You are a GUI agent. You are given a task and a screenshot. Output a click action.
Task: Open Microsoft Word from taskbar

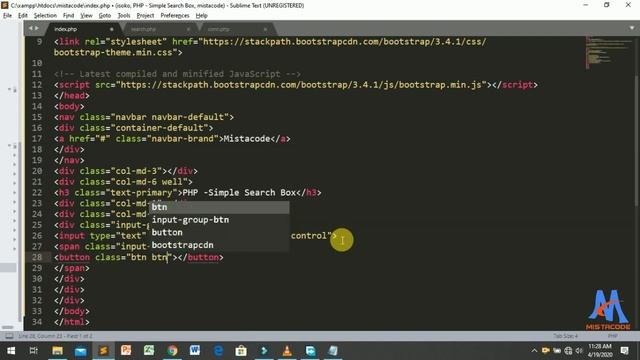[x=195, y=351]
